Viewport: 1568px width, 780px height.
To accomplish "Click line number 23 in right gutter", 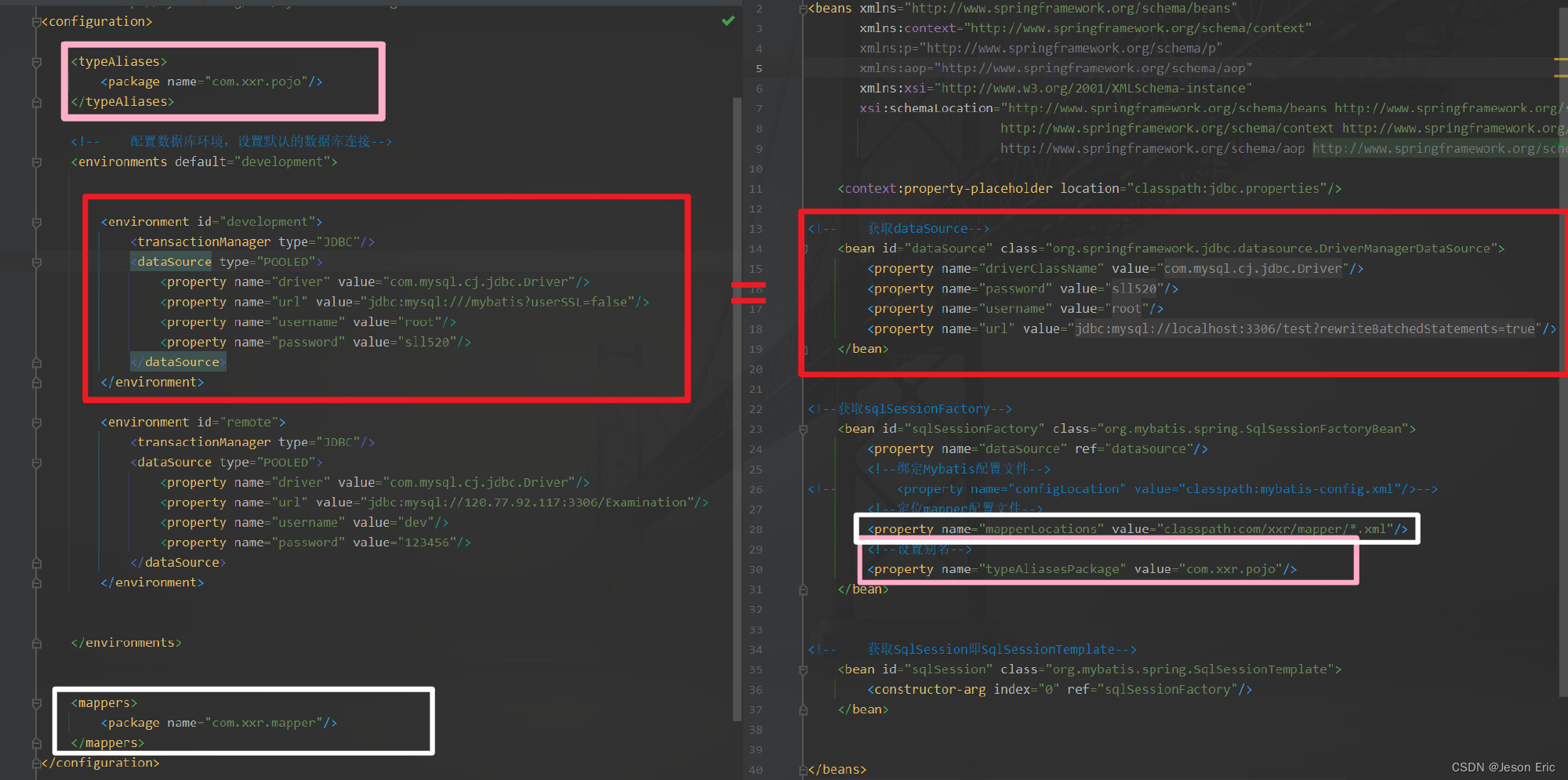I will tap(756, 429).
